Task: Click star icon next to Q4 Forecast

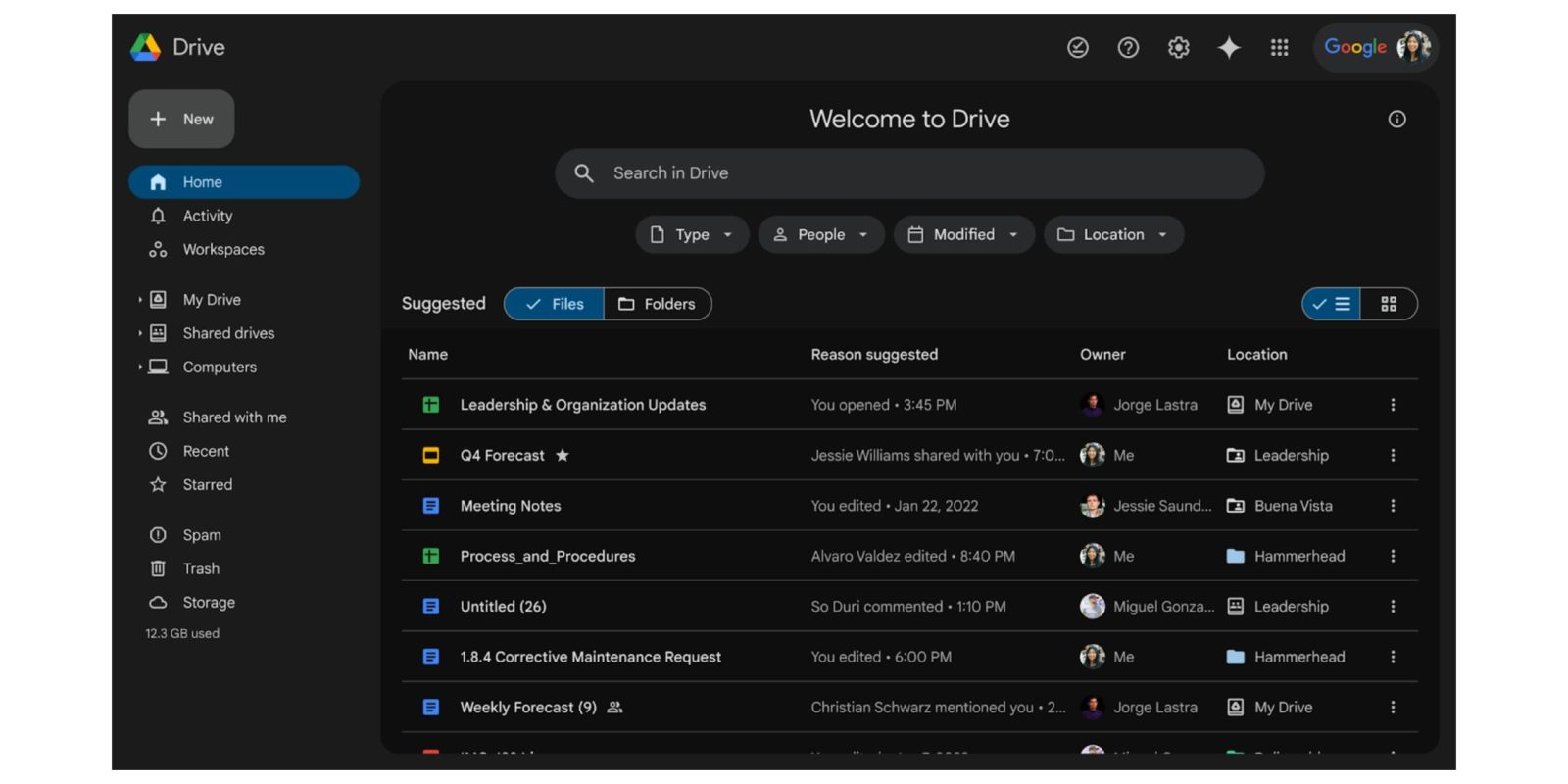Action: [x=563, y=455]
